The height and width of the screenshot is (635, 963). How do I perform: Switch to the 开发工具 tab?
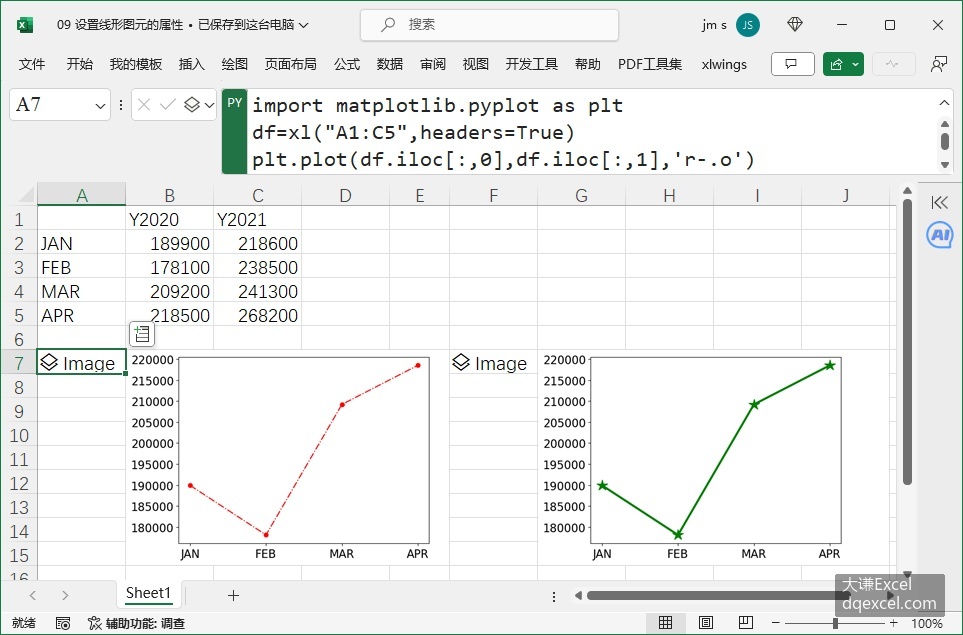[x=532, y=64]
